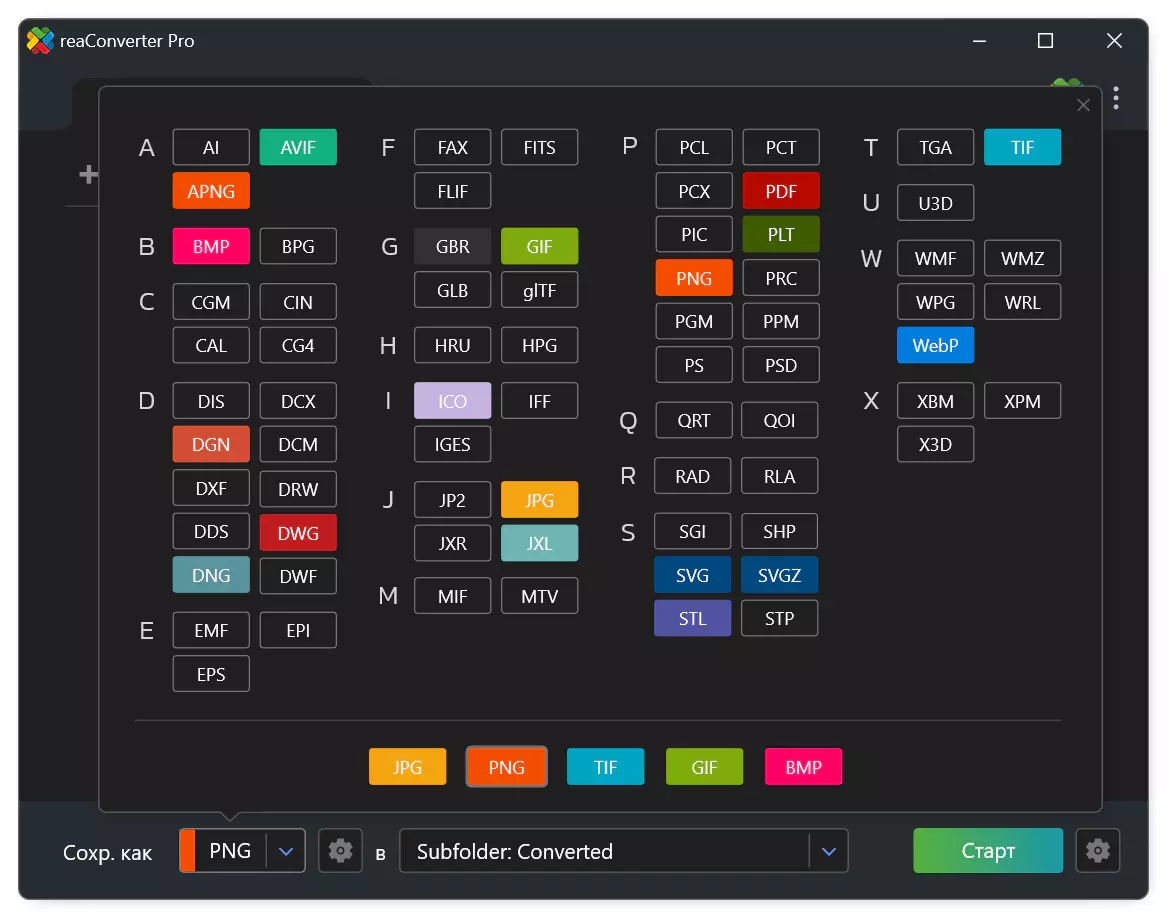The height and width of the screenshot is (918, 1167).
Task: Pick the X3D format
Action: point(935,444)
